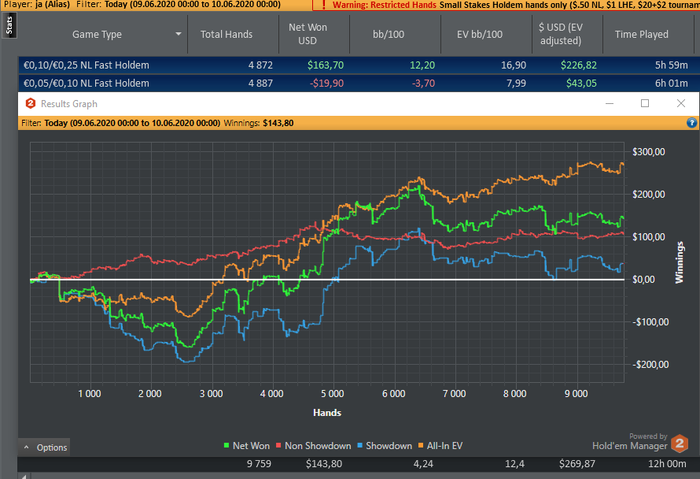Maximize the Results Graph window
The image size is (700, 479).
(645, 104)
